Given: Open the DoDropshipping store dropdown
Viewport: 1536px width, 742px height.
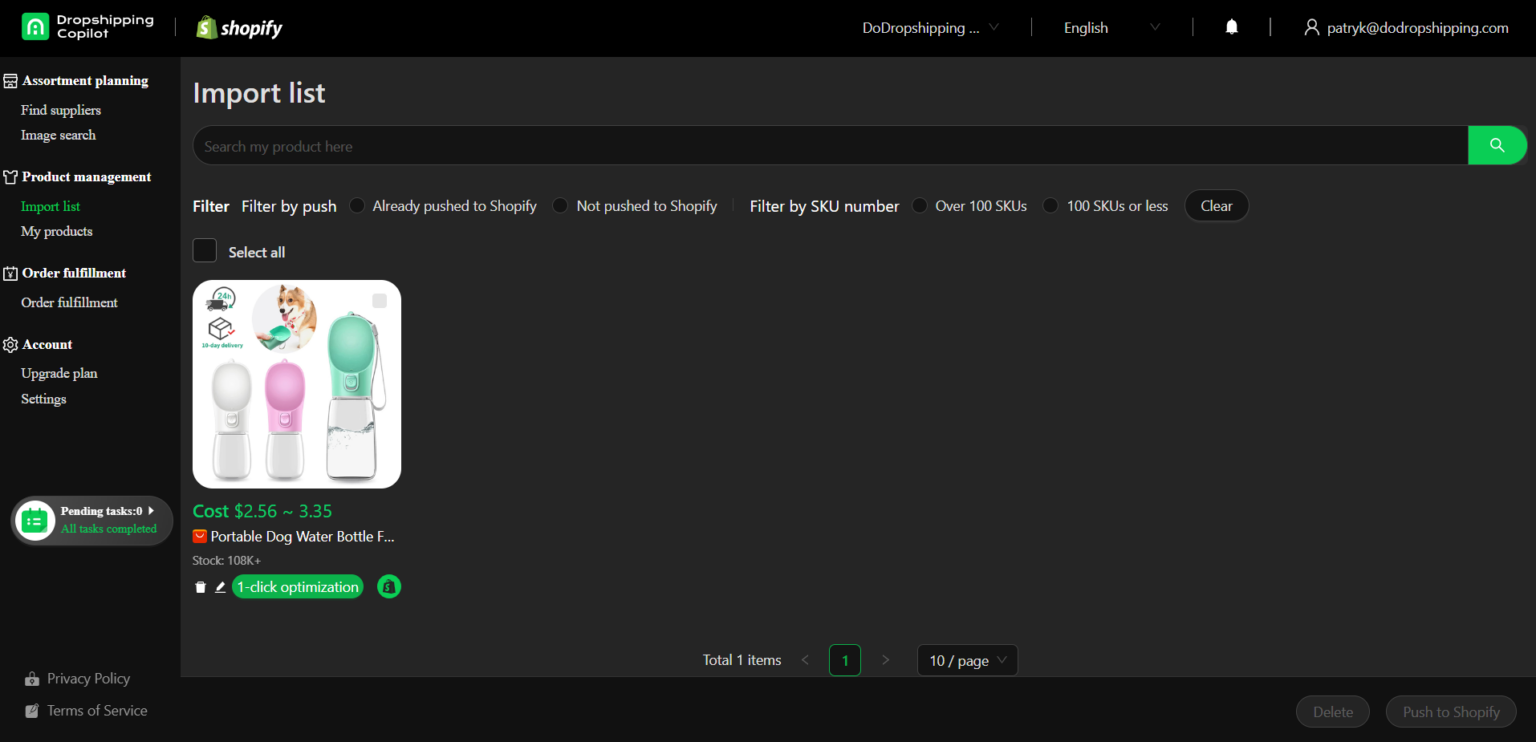Looking at the screenshot, I should click(929, 28).
